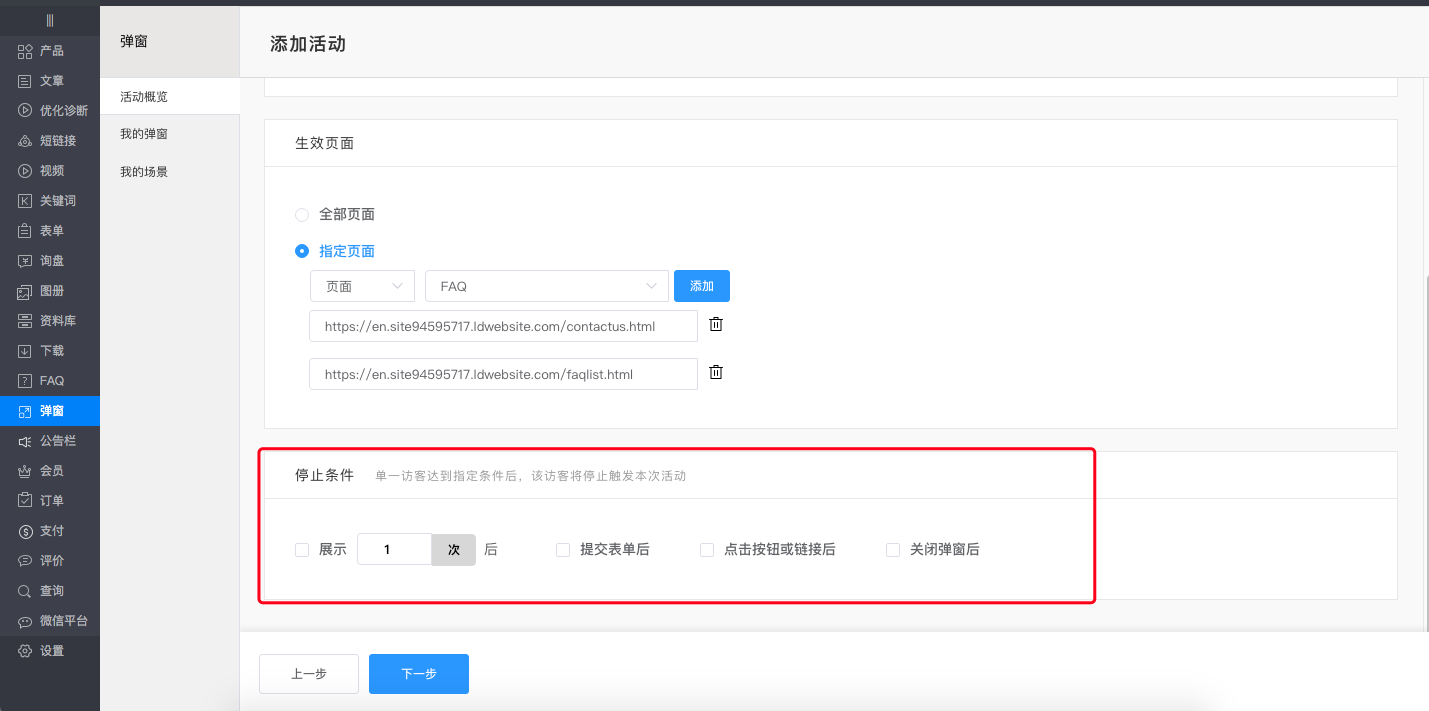The image size is (1429, 711).
Task: Click the 下一步 button to continue
Action: tap(418, 673)
